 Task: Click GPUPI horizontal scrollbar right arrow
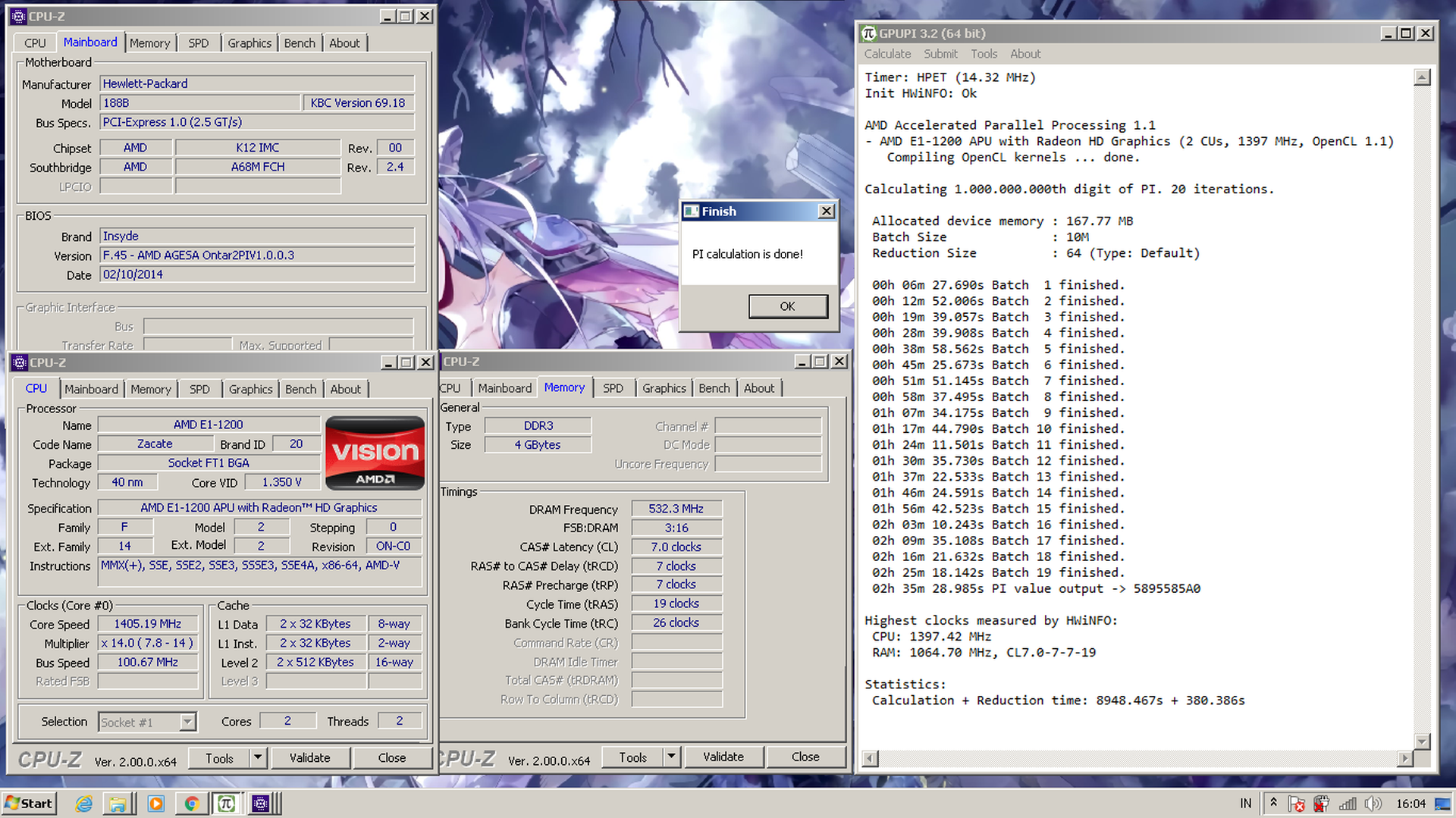[x=1405, y=758]
